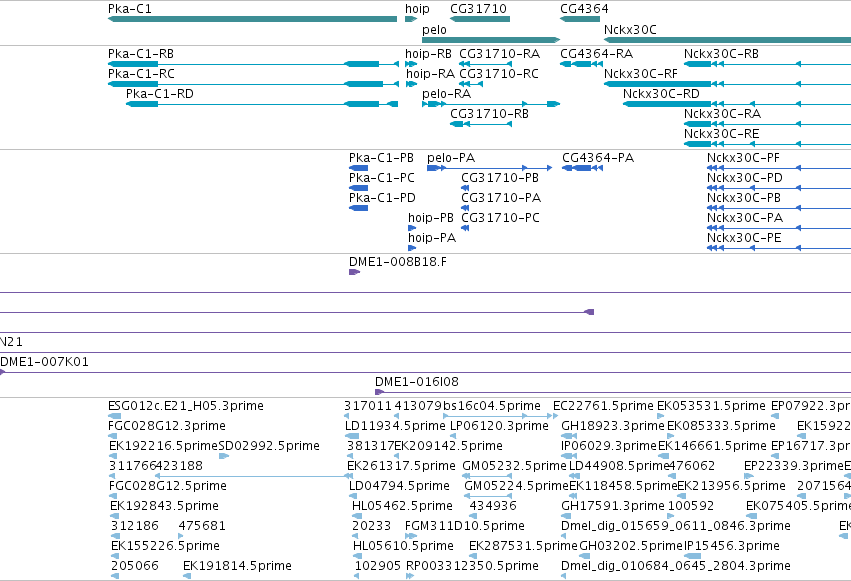Screen dimensions: 851x581
Task: Click EST IP15456.3prime
Action: tap(732, 546)
